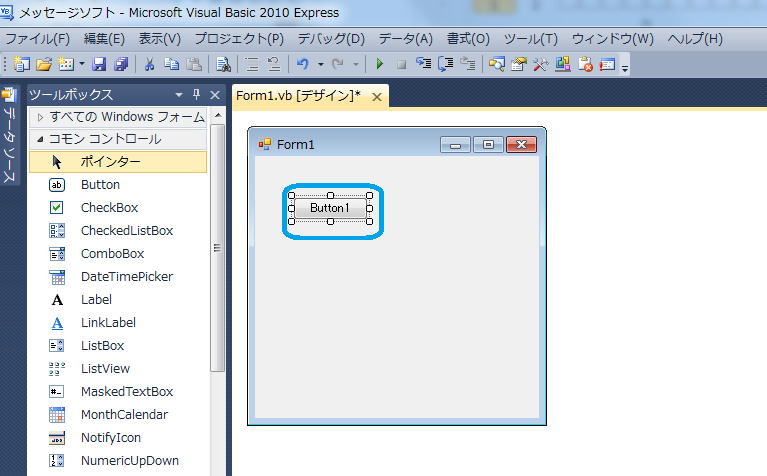Open the ウィンドウ(W) menu

click(x=612, y=39)
